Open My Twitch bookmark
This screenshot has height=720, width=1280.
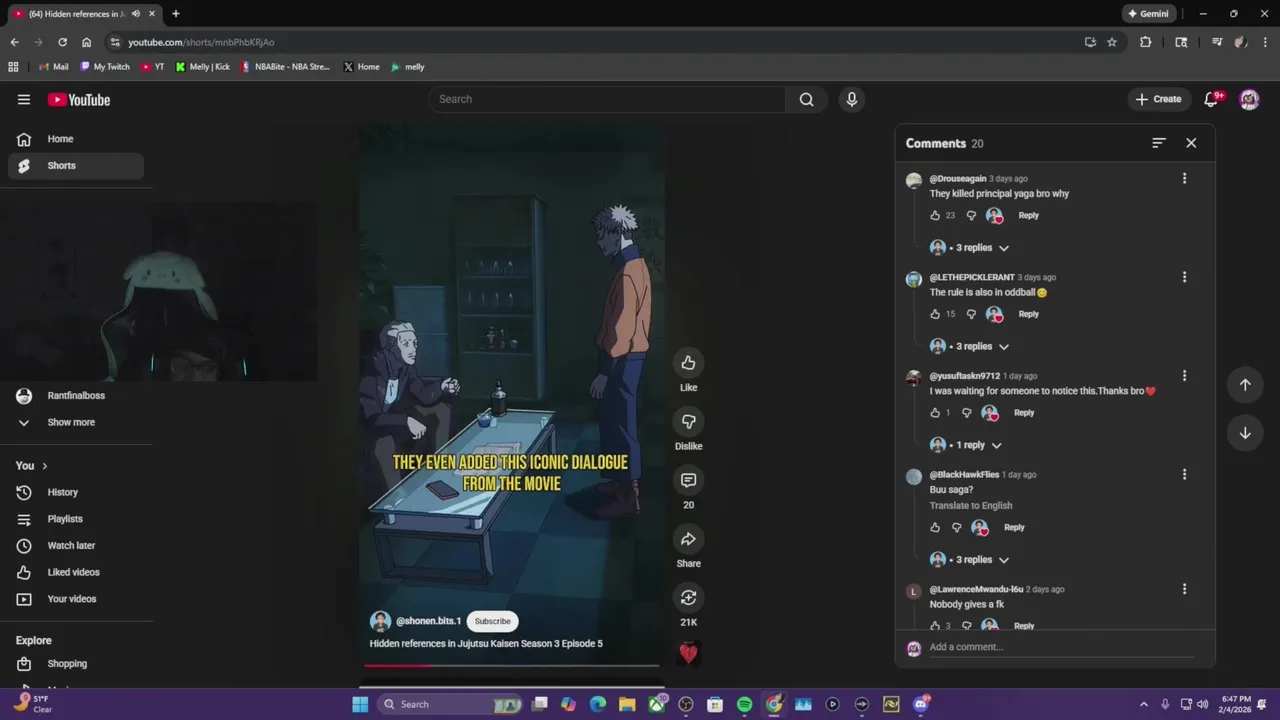(103, 67)
